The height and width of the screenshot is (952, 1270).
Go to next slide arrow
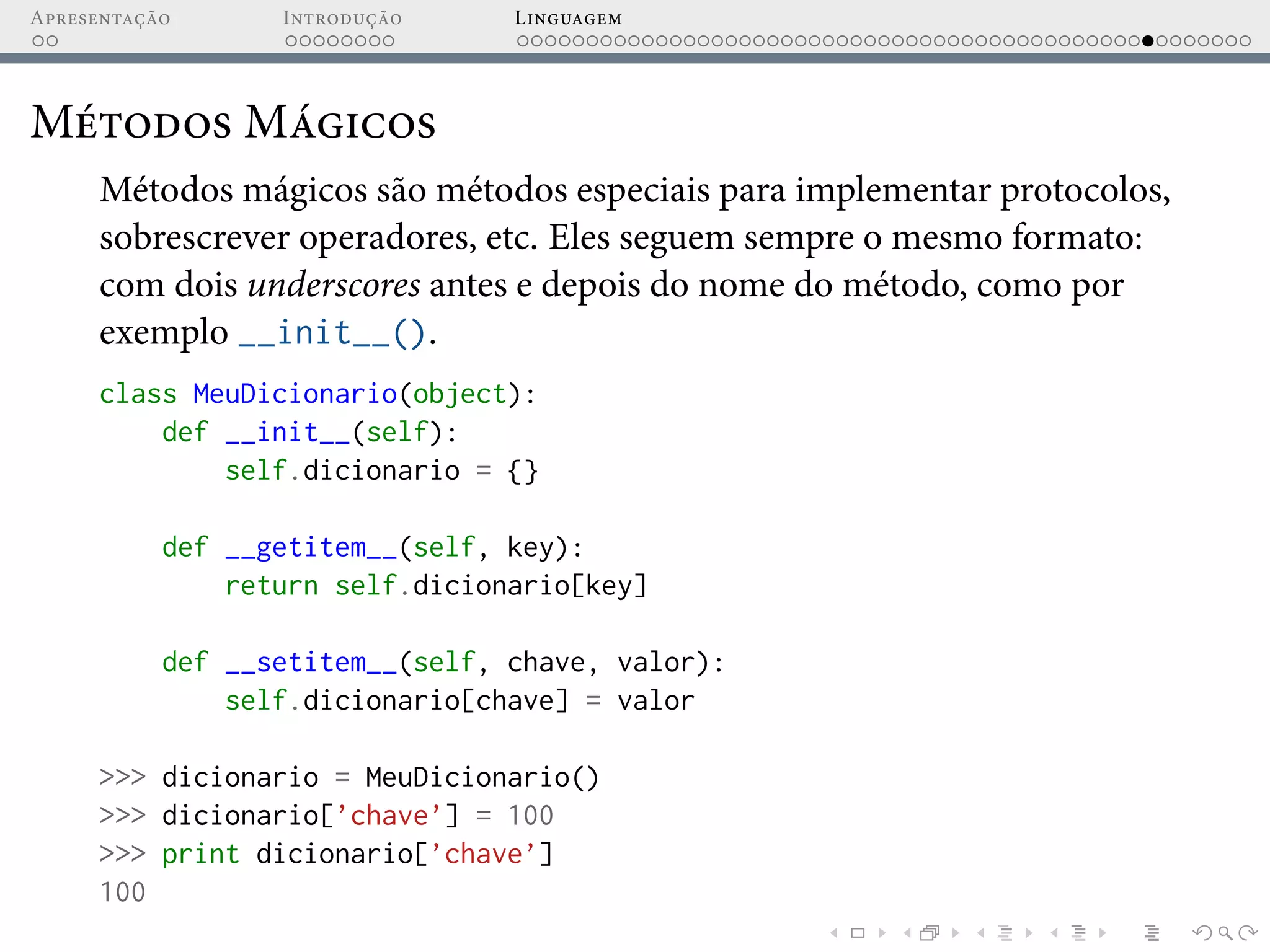[882, 933]
